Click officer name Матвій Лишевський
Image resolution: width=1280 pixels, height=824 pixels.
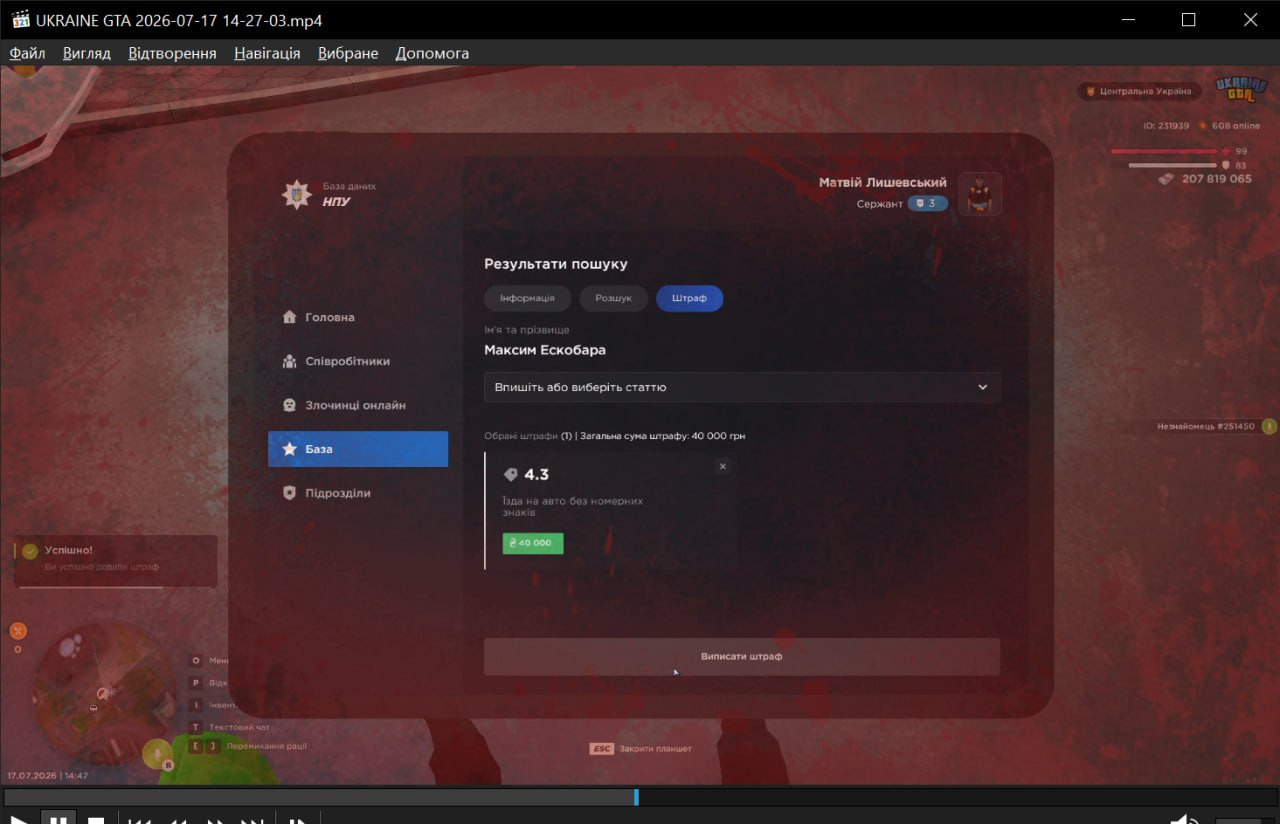(883, 182)
